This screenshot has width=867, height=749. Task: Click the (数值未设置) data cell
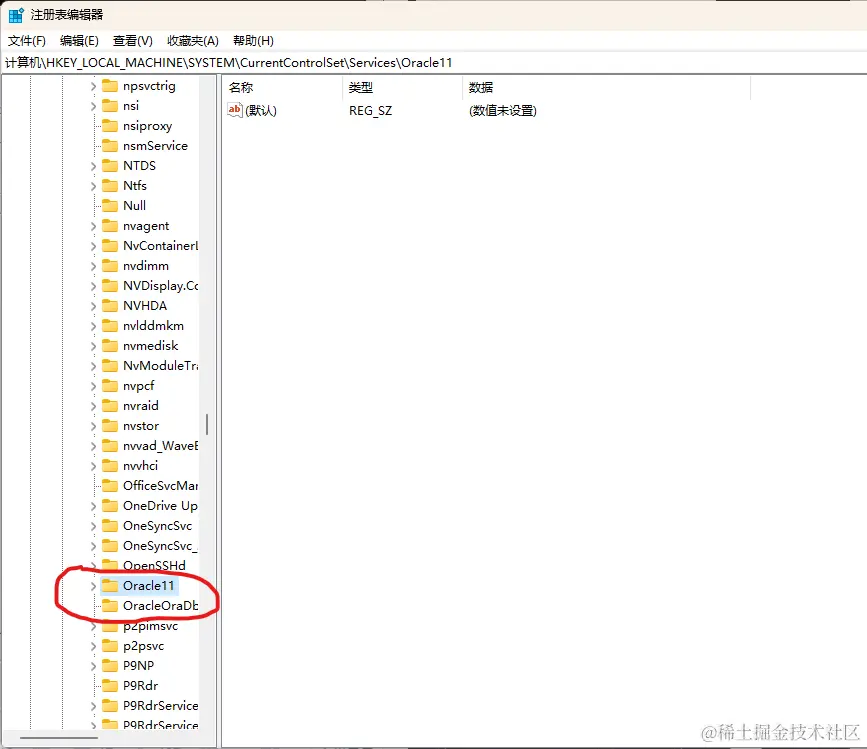tap(503, 111)
